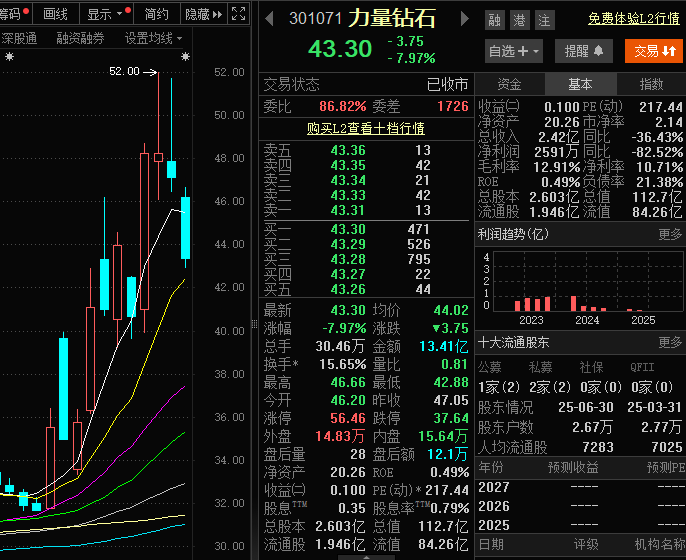Click the stock name 力量钻石
This screenshot has height=560, width=686.
point(392,18)
